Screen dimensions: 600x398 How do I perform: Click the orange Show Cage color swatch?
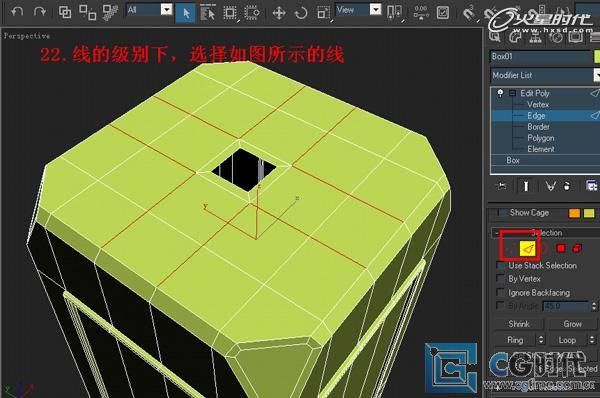574,213
